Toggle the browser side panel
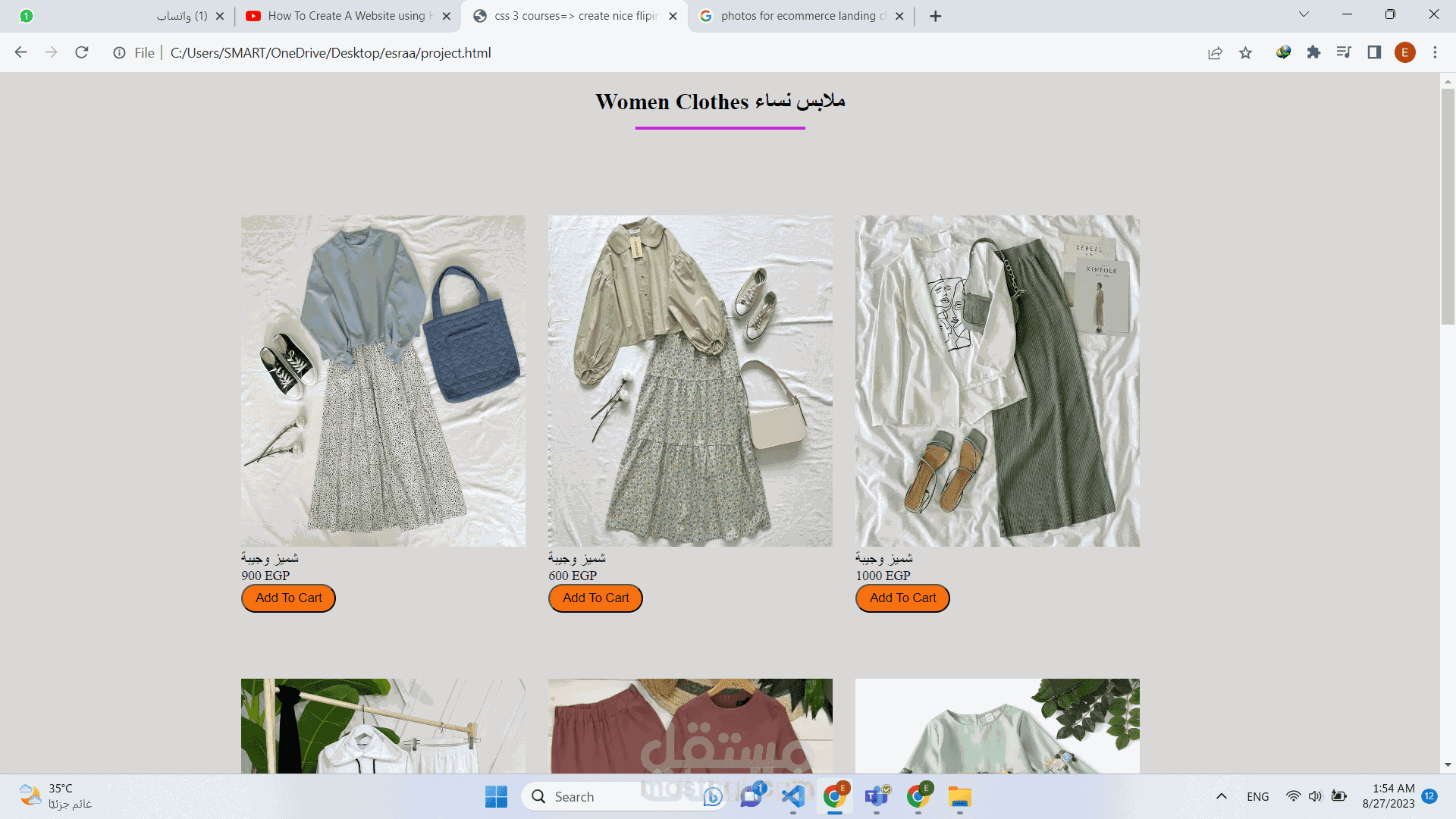 (1374, 52)
